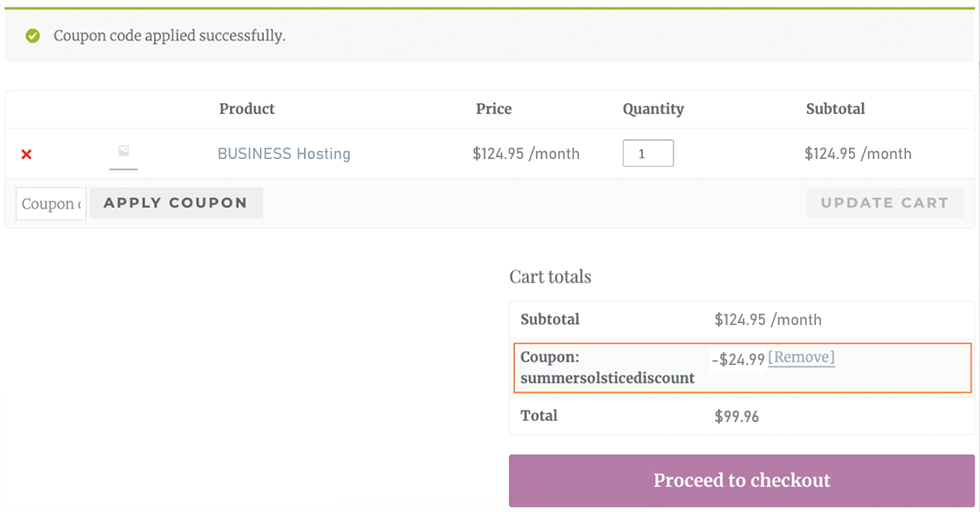This screenshot has height=512, width=980.
Task: Click the summersolsticediscount coupon label
Action: tap(607, 378)
